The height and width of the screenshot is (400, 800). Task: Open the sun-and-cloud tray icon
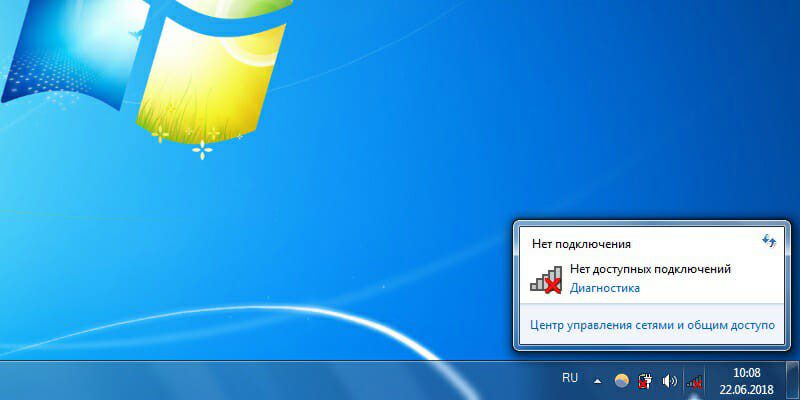pyautogui.click(x=621, y=381)
